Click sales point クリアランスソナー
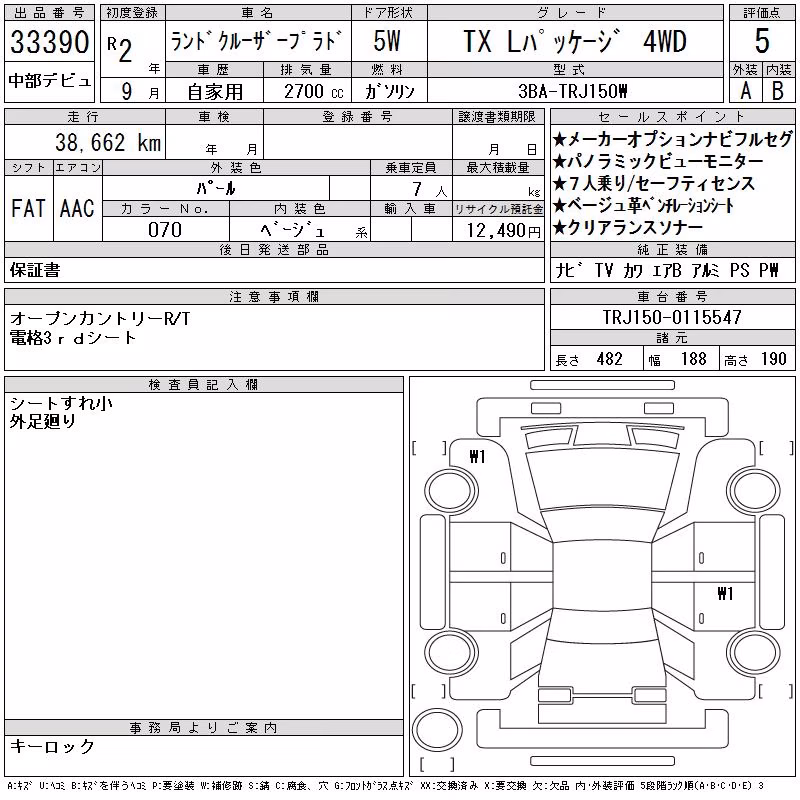The width and height of the screenshot is (800, 800). [x=628, y=227]
